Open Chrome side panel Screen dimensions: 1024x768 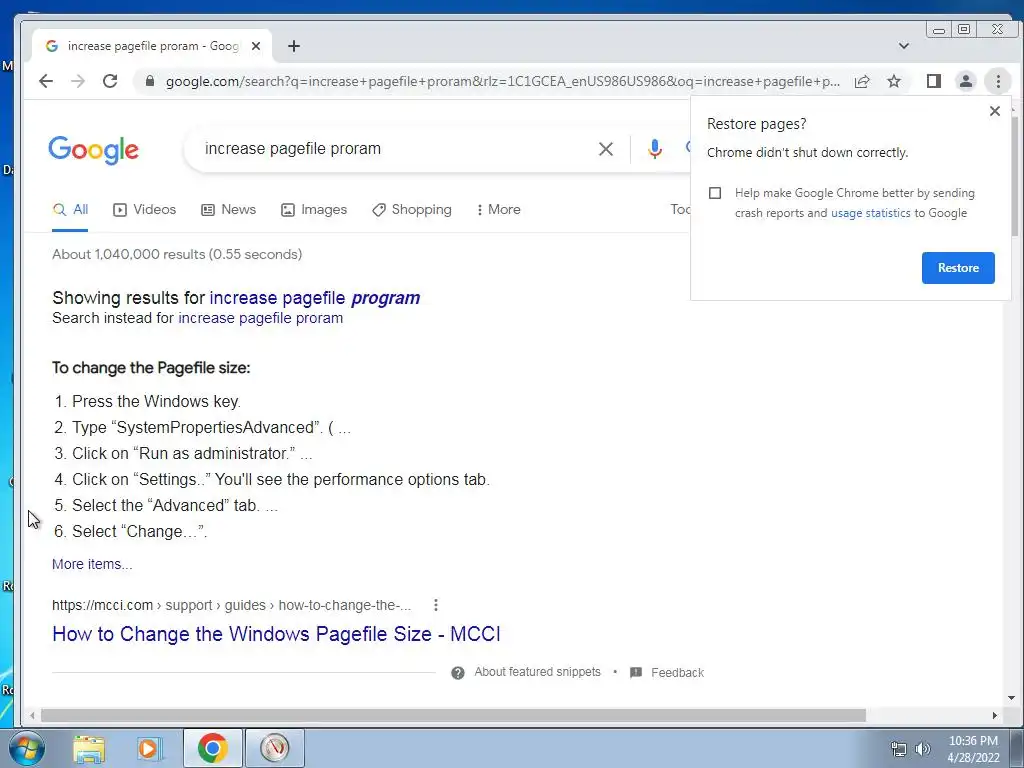coord(933,81)
